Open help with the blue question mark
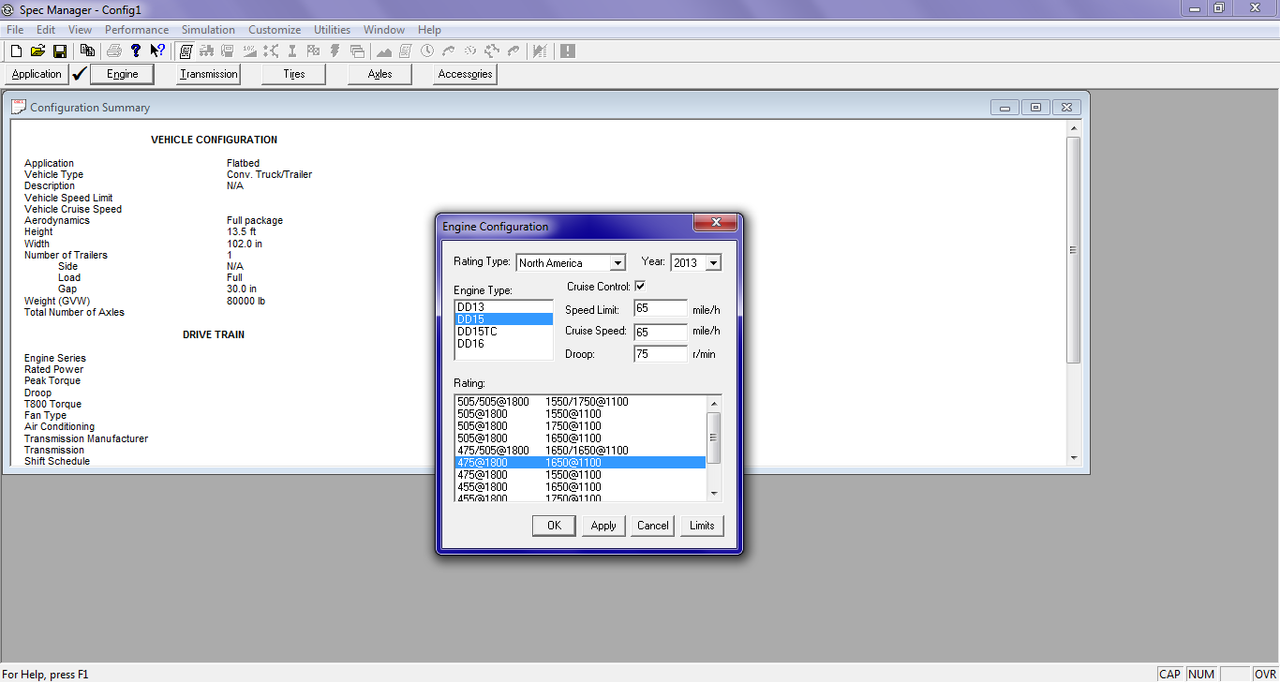The height and width of the screenshot is (682, 1280). click(135, 51)
